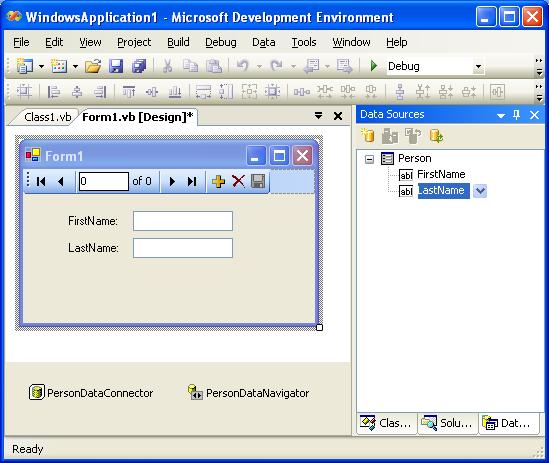
Task: Click the Align to Grid layout icon
Action: pyautogui.click(x=24, y=92)
